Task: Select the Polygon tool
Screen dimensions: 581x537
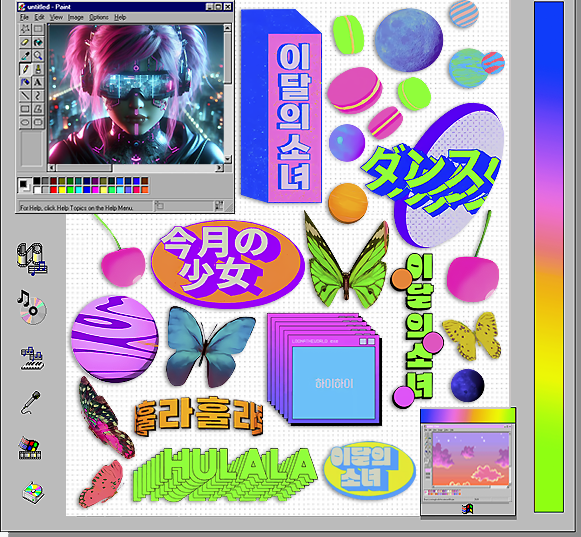Action: [38, 109]
